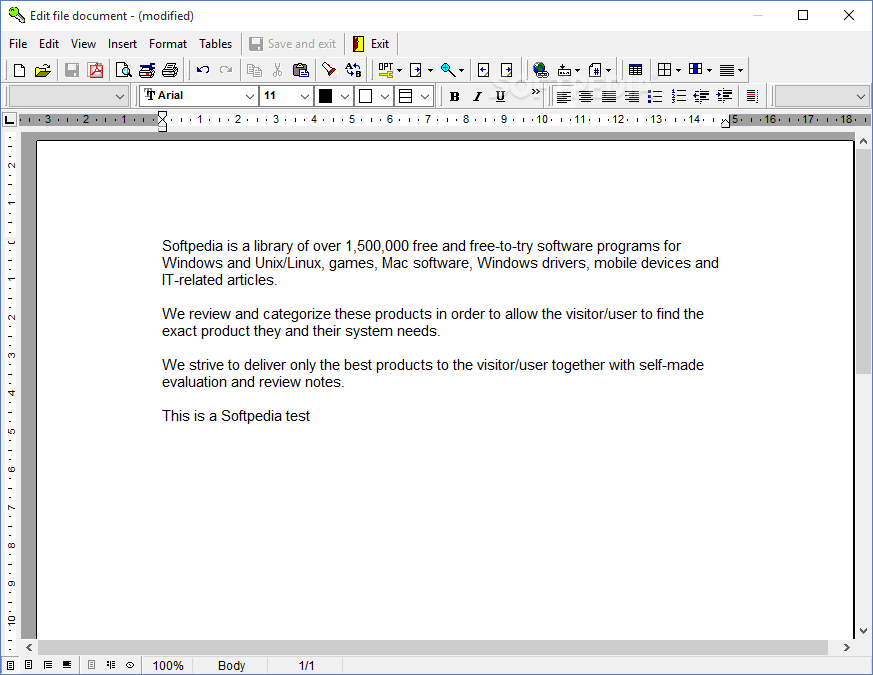Open the File menu
This screenshot has height=675, width=873.
(x=18, y=43)
